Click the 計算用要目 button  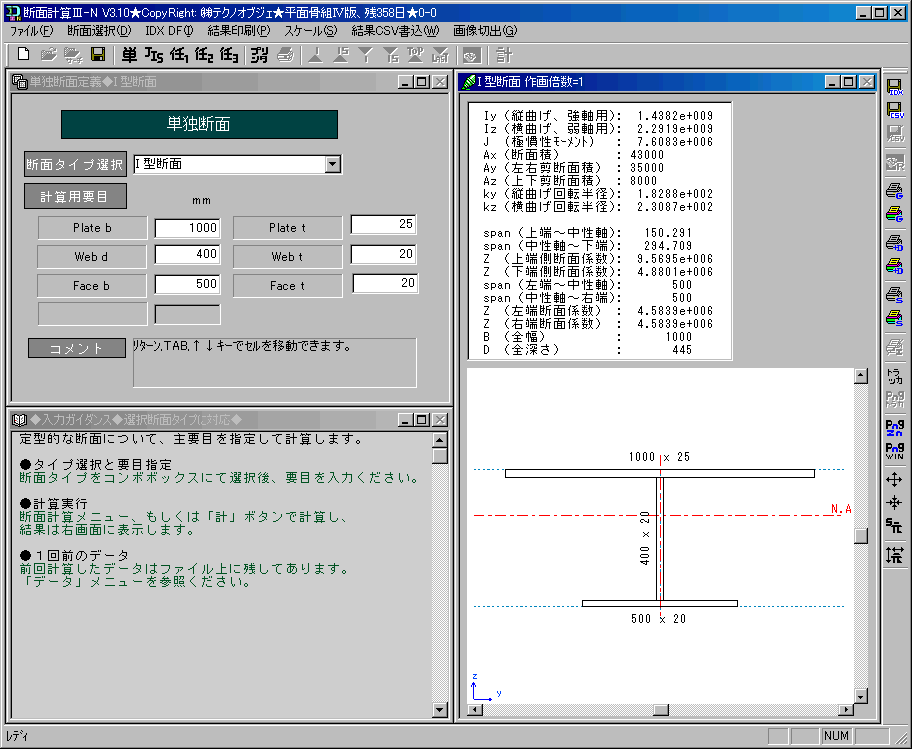(x=75, y=197)
